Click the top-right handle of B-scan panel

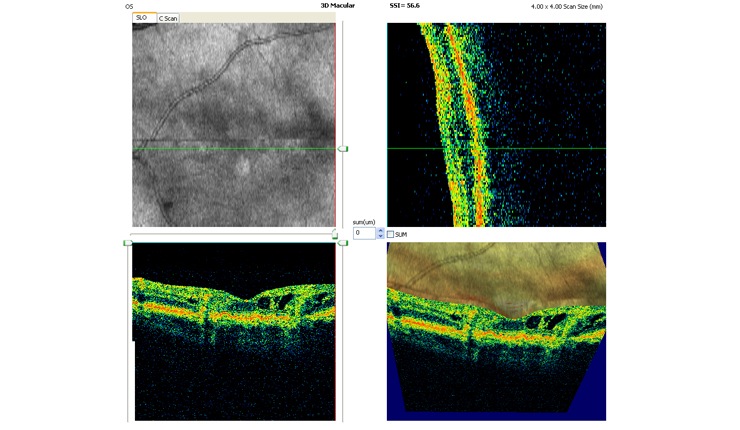[342, 242]
